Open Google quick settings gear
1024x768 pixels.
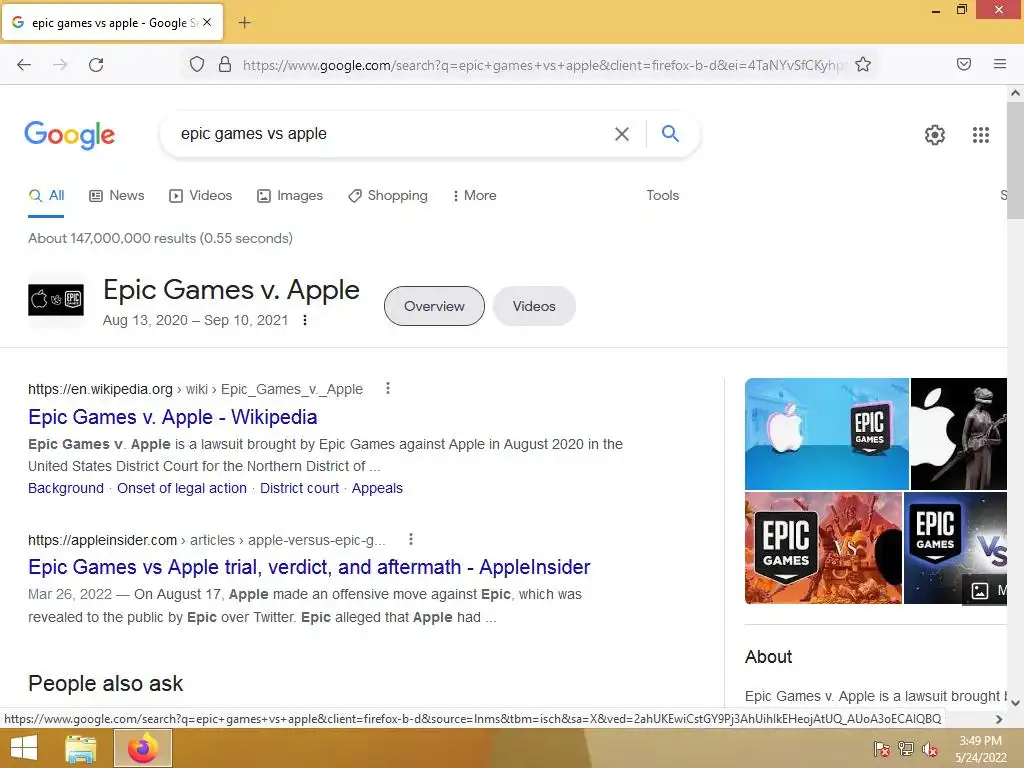935,135
